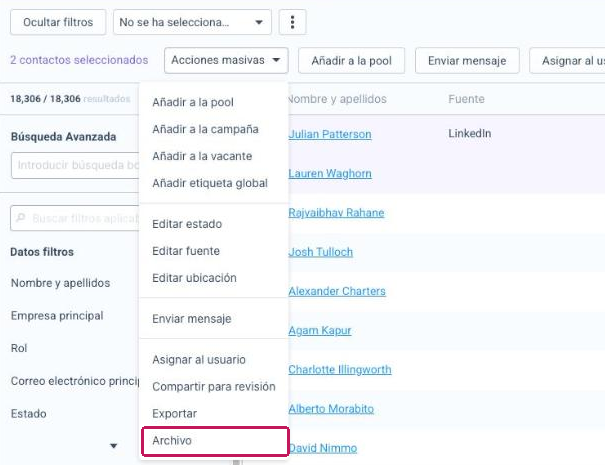
Task: Open Rajvaibhav Rahane contact
Action: pyautogui.click(x=336, y=213)
